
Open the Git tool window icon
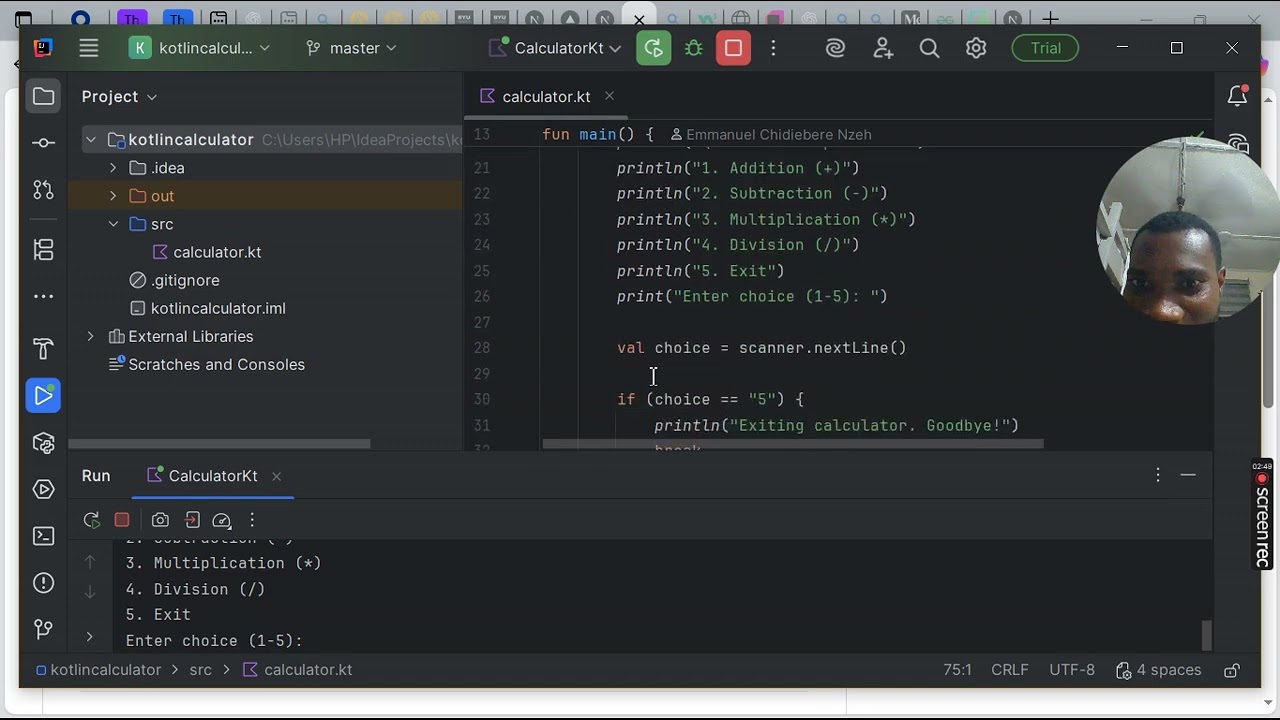43,629
